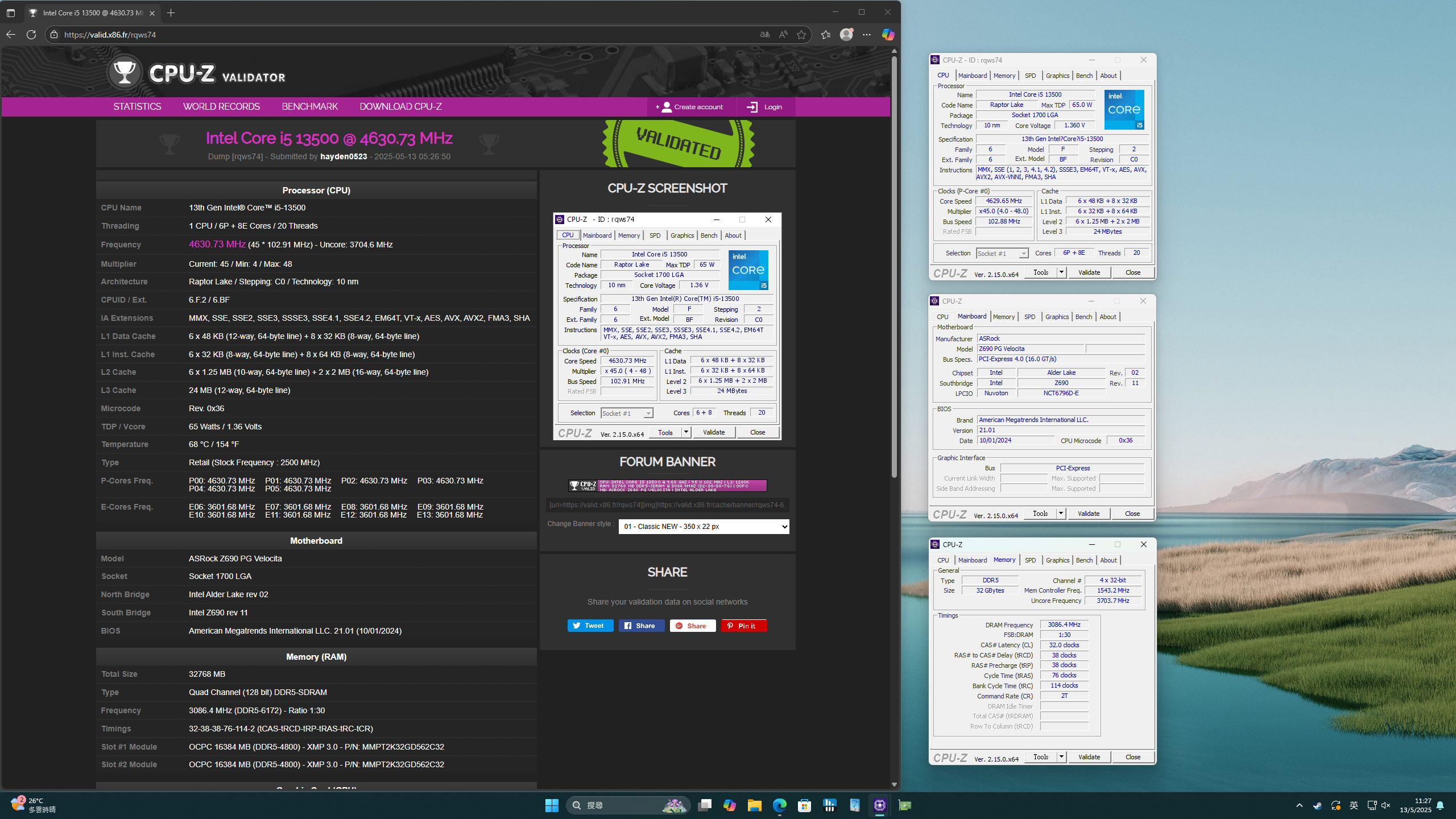Open Copilot in Edge toolbar

[x=888, y=35]
